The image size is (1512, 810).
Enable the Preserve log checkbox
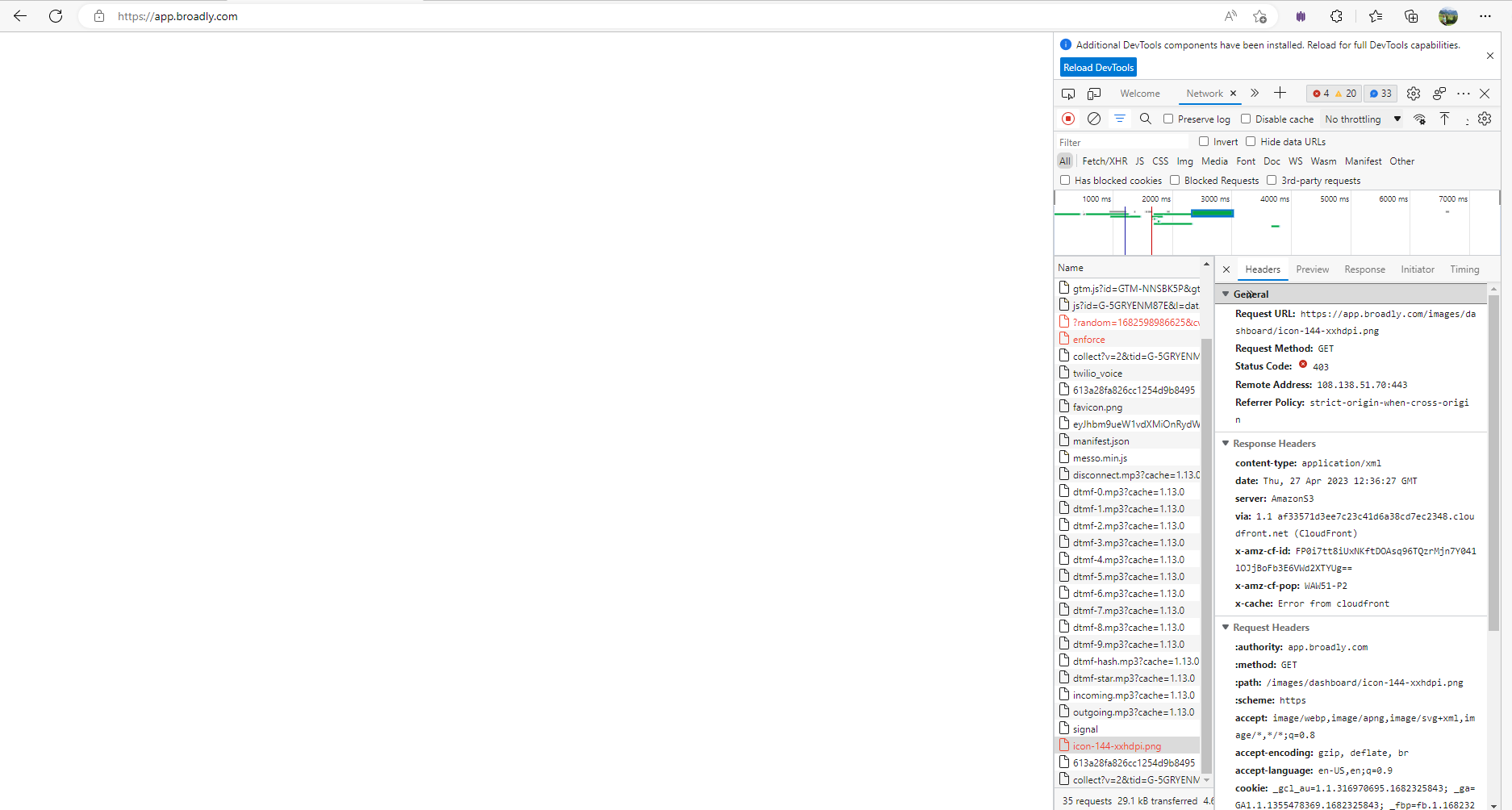pos(1168,119)
